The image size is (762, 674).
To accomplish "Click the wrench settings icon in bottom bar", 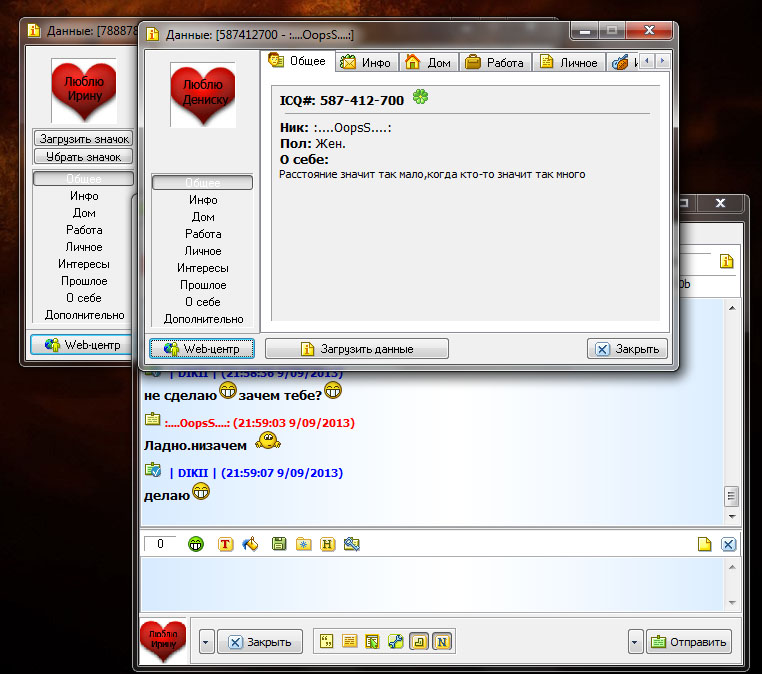I will (x=396, y=641).
